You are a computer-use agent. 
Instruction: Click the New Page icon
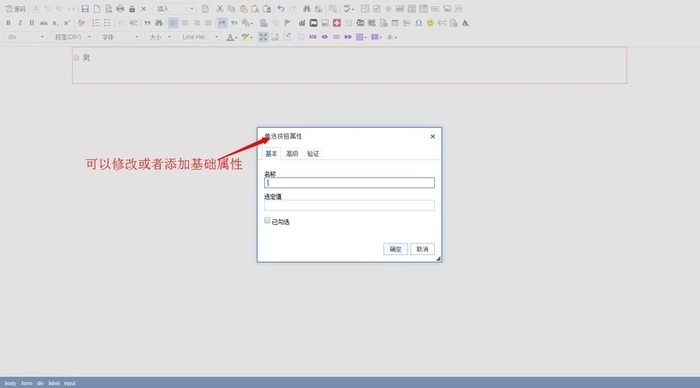pyautogui.click(x=96, y=9)
